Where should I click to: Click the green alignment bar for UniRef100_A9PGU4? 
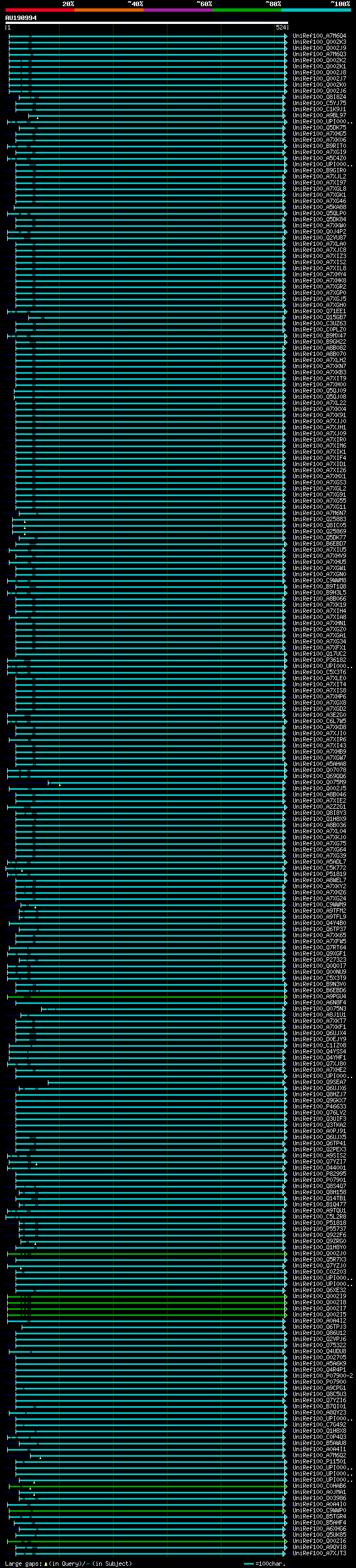point(146,997)
